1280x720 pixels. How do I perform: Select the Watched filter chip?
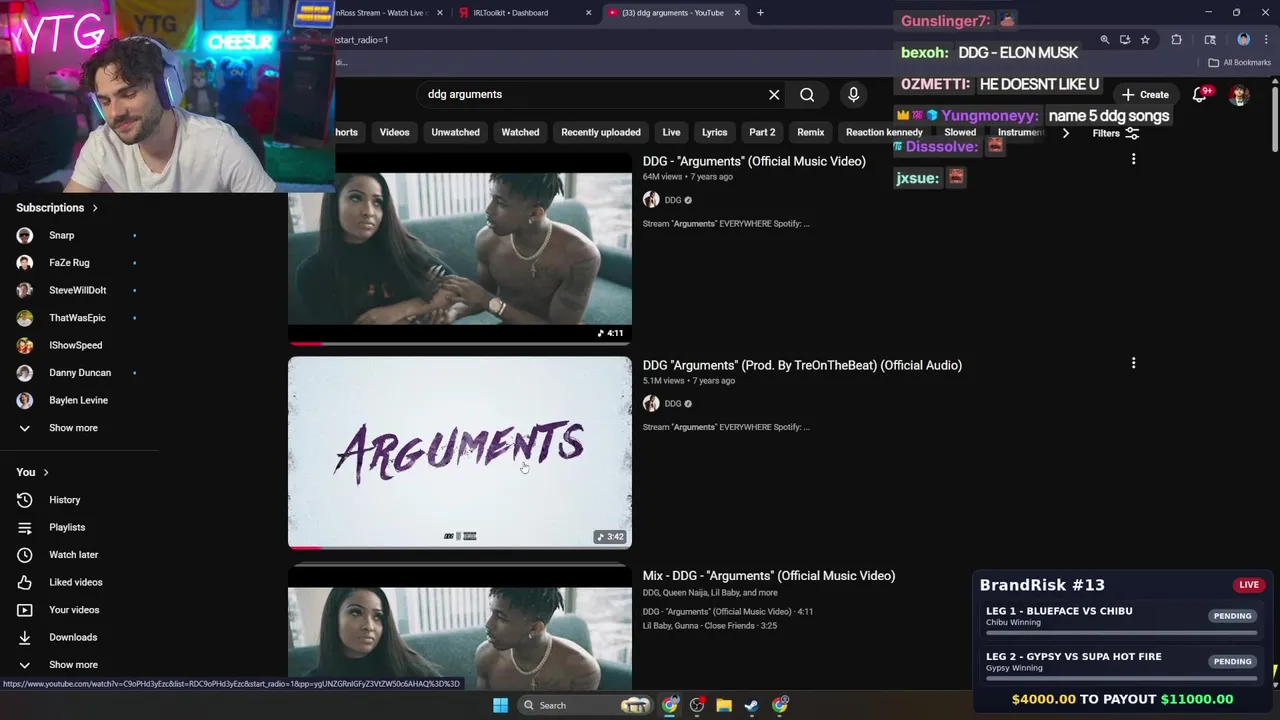click(520, 132)
